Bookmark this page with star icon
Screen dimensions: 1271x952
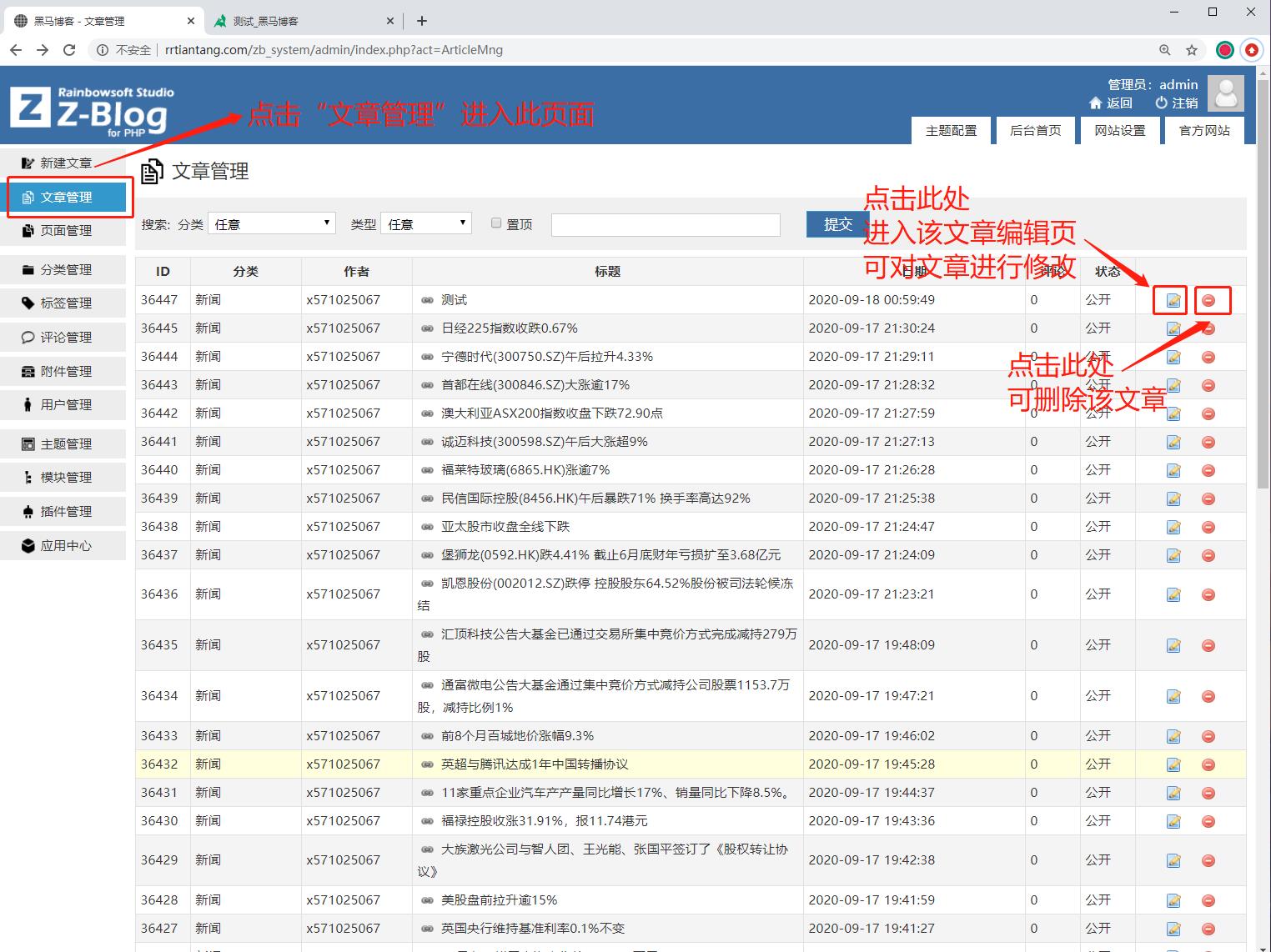(1192, 50)
